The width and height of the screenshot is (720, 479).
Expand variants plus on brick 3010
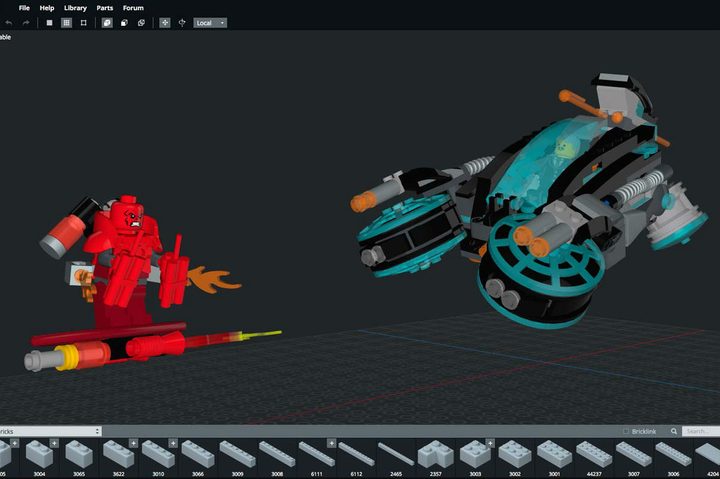click(x=173, y=443)
